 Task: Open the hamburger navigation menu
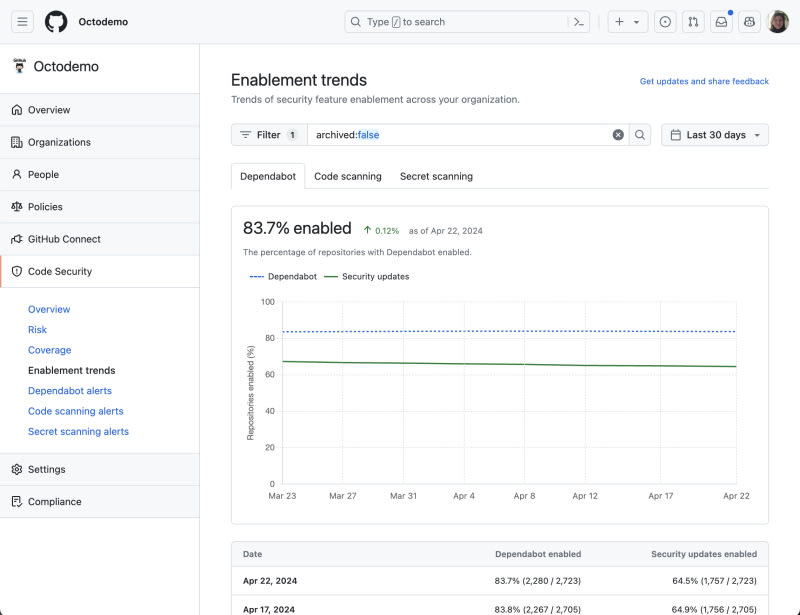pos(23,22)
